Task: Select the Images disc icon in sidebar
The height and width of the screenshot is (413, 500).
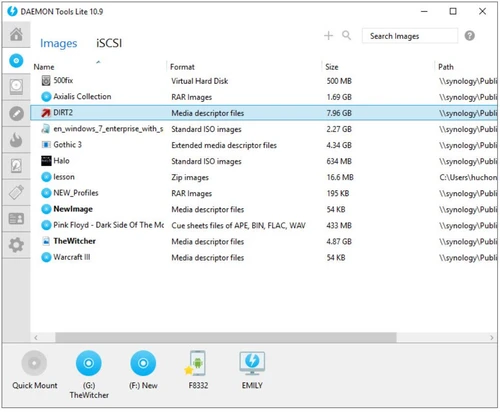Action: [x=16, y=61]
